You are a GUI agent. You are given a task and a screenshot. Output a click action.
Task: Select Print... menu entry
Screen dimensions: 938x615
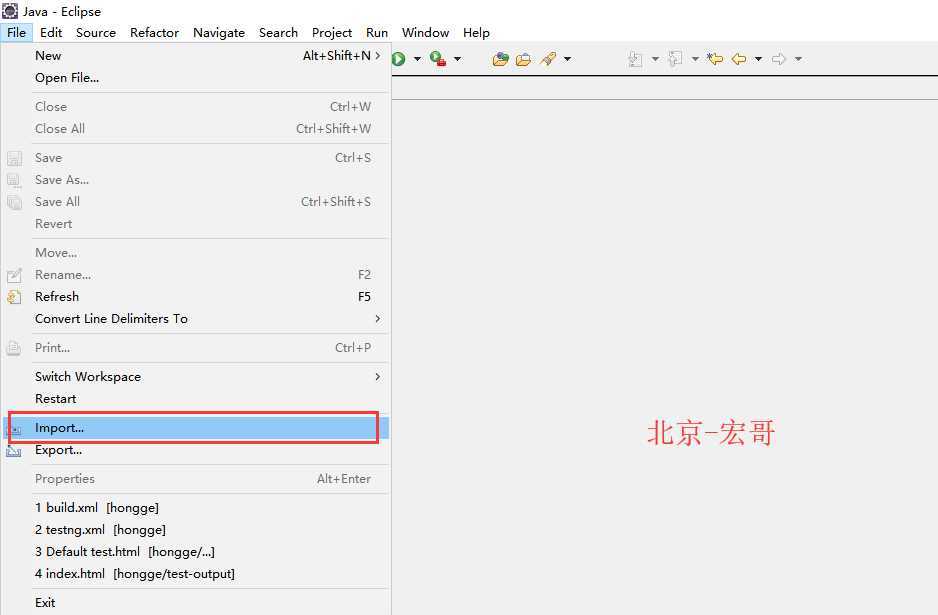coord(196,348)
